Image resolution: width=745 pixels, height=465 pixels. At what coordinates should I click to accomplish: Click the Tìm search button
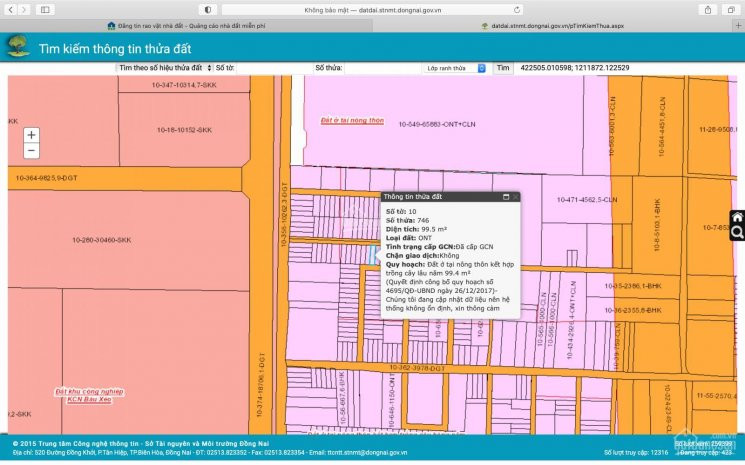[503, 68]
